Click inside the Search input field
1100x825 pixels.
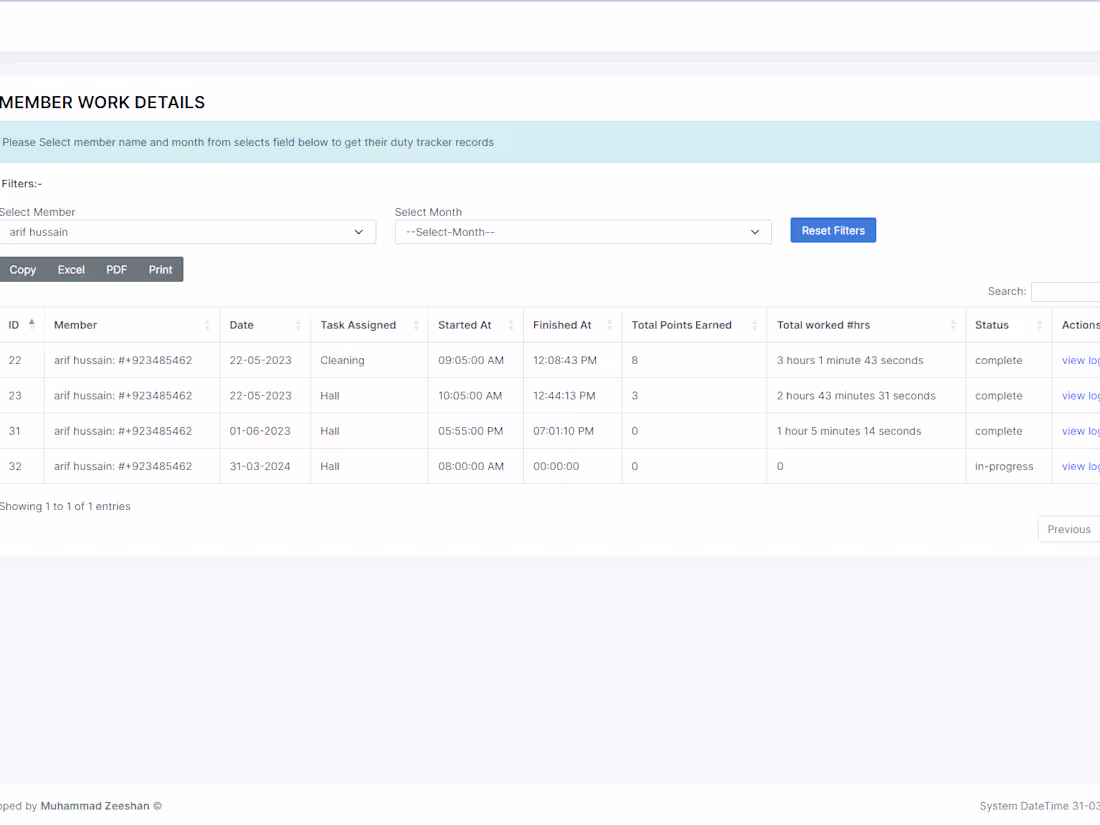(1072, 291)
